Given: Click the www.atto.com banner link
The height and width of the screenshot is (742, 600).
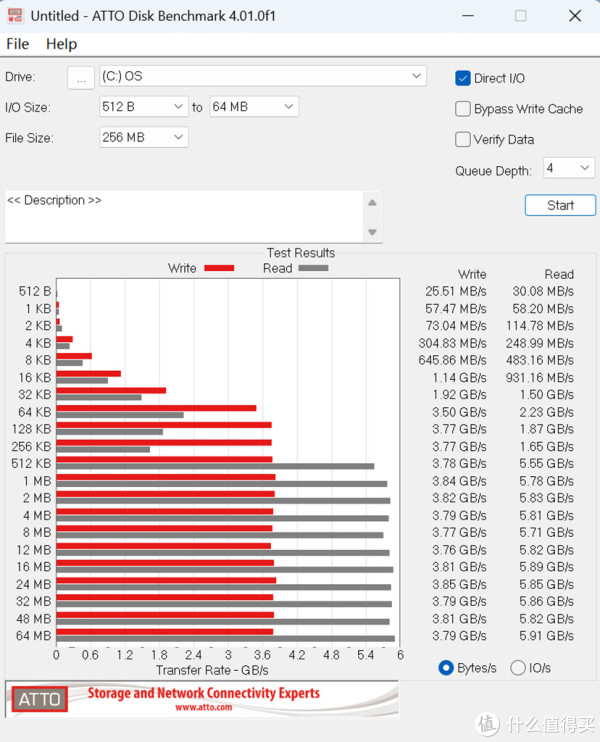Looking at the screenshot, I should tap(203, 707).
